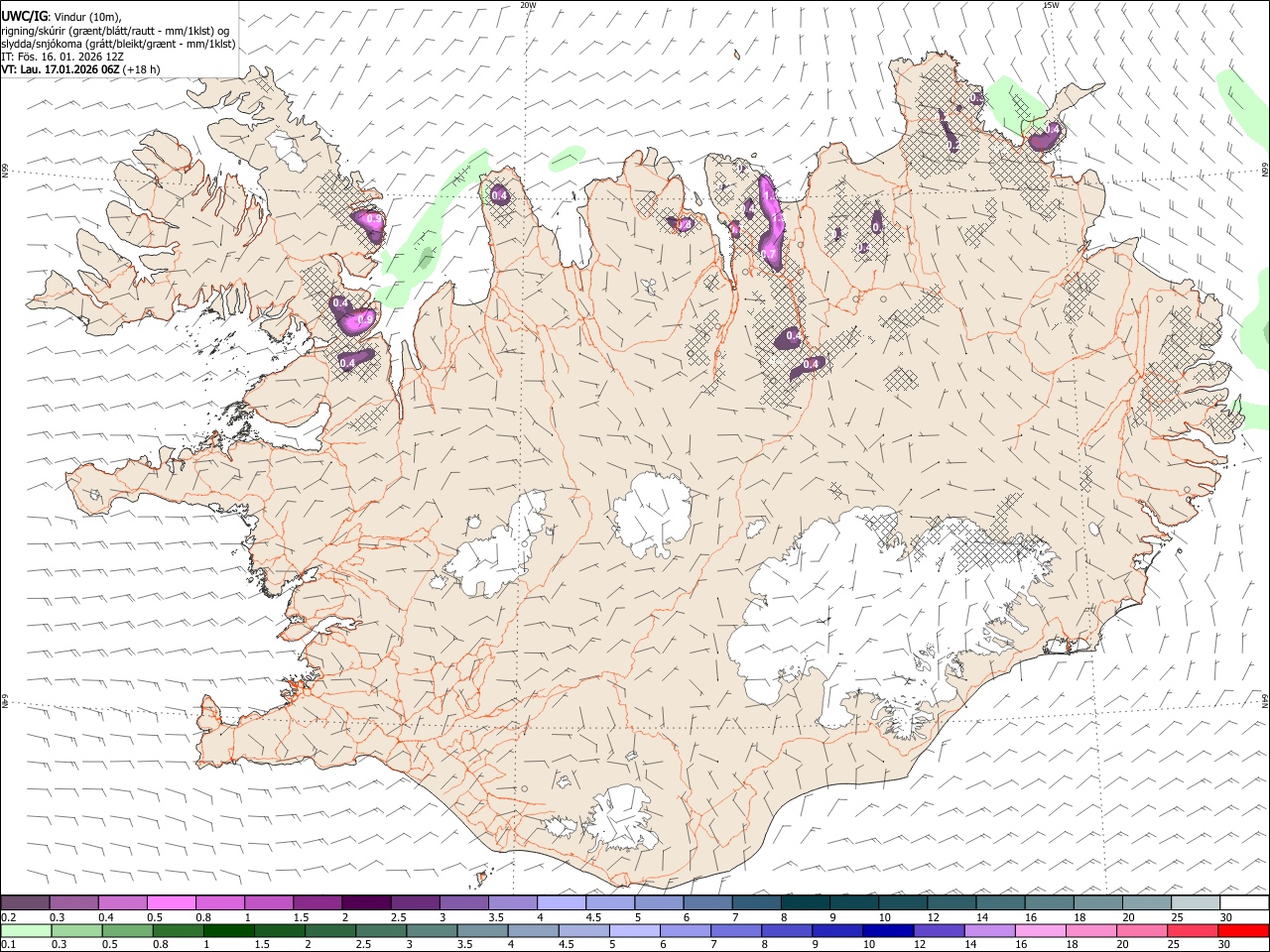Click the pale grey 25 swatch in upper legend
Image resolution: width=1270 pixels, height=952 pixels.
1196,902
